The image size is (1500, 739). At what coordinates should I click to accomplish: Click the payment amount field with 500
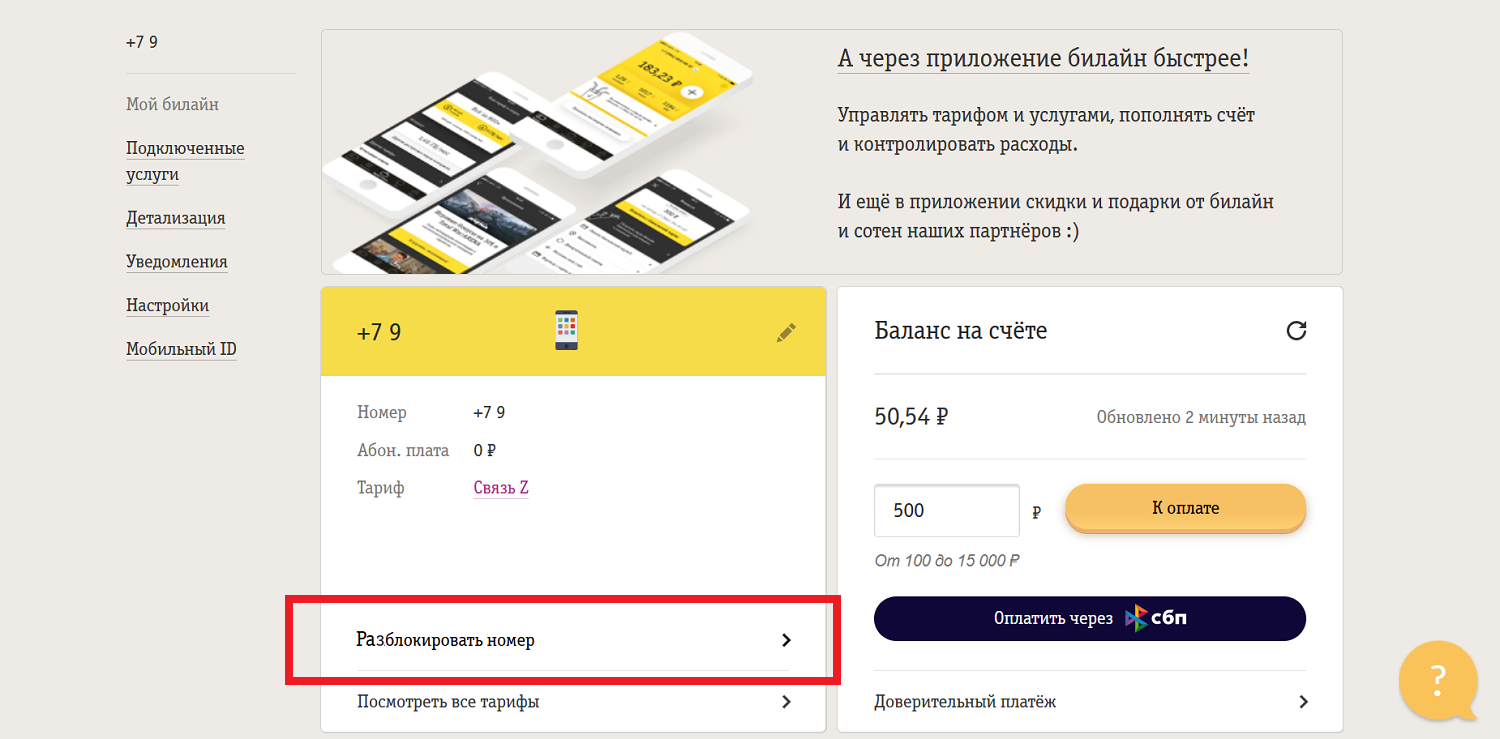pyautogui.click(x=947, y=510)
